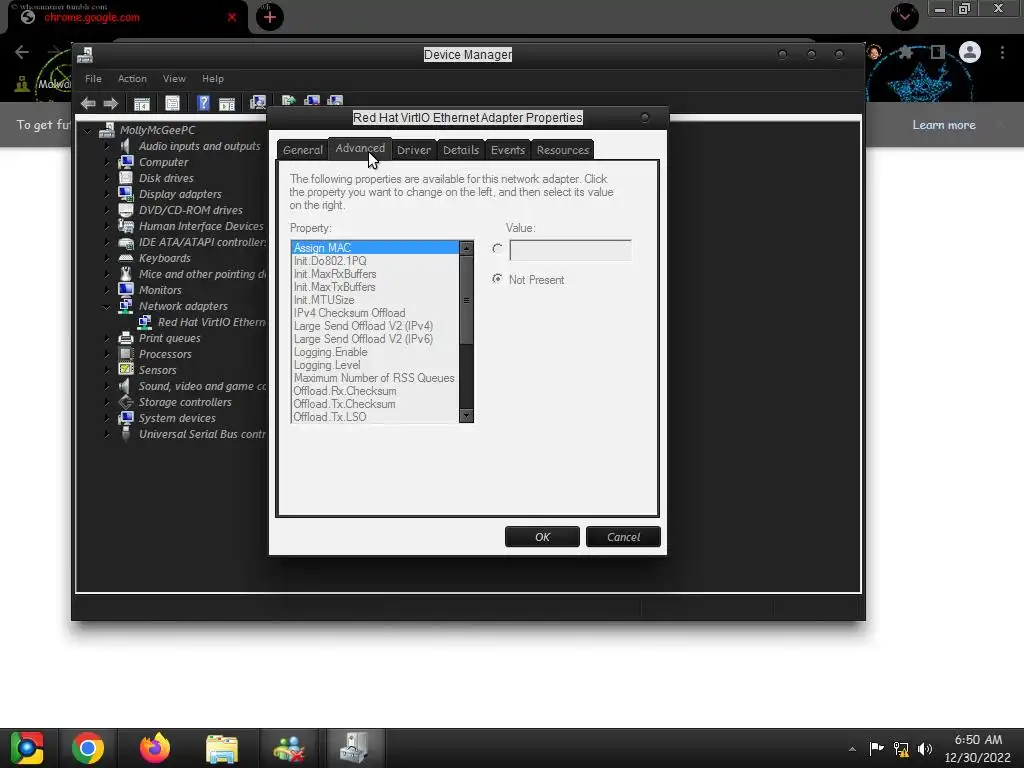Viewport: 1024px width, 768px height.
Task: Expand Human Interface Devices category
Action: pyautogui.click(x=107, y=226)
